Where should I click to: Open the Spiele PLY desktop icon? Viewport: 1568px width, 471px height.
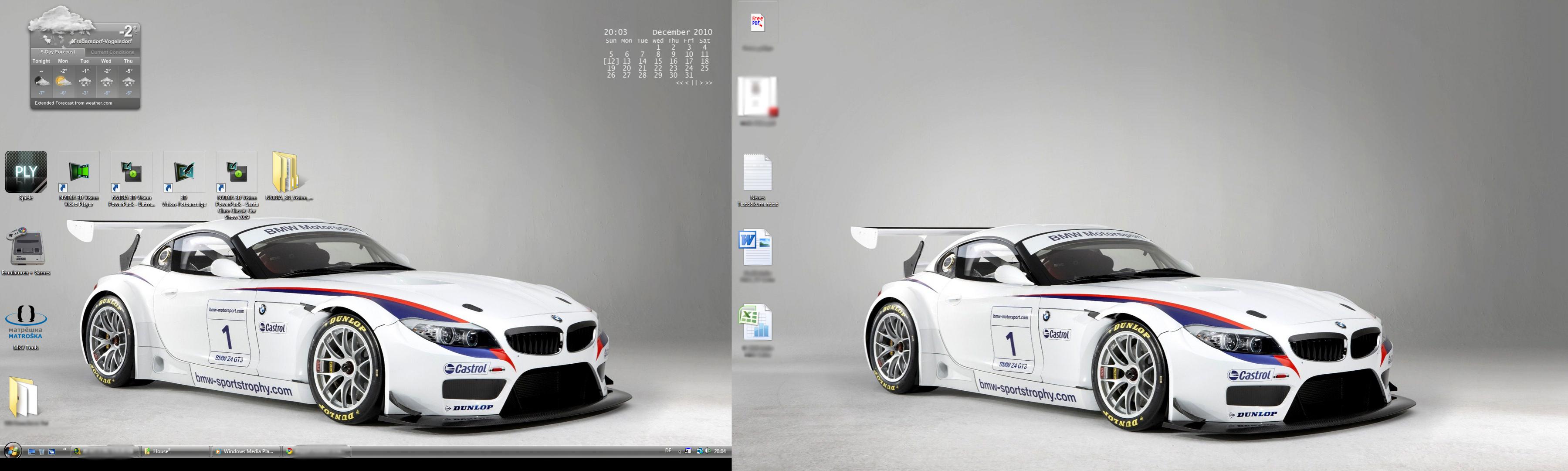(x=26, y=172)
